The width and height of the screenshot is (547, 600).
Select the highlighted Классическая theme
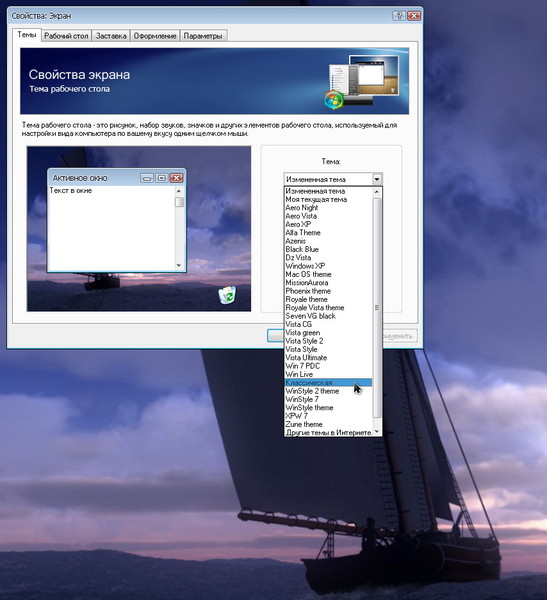(x=328, y=383)
